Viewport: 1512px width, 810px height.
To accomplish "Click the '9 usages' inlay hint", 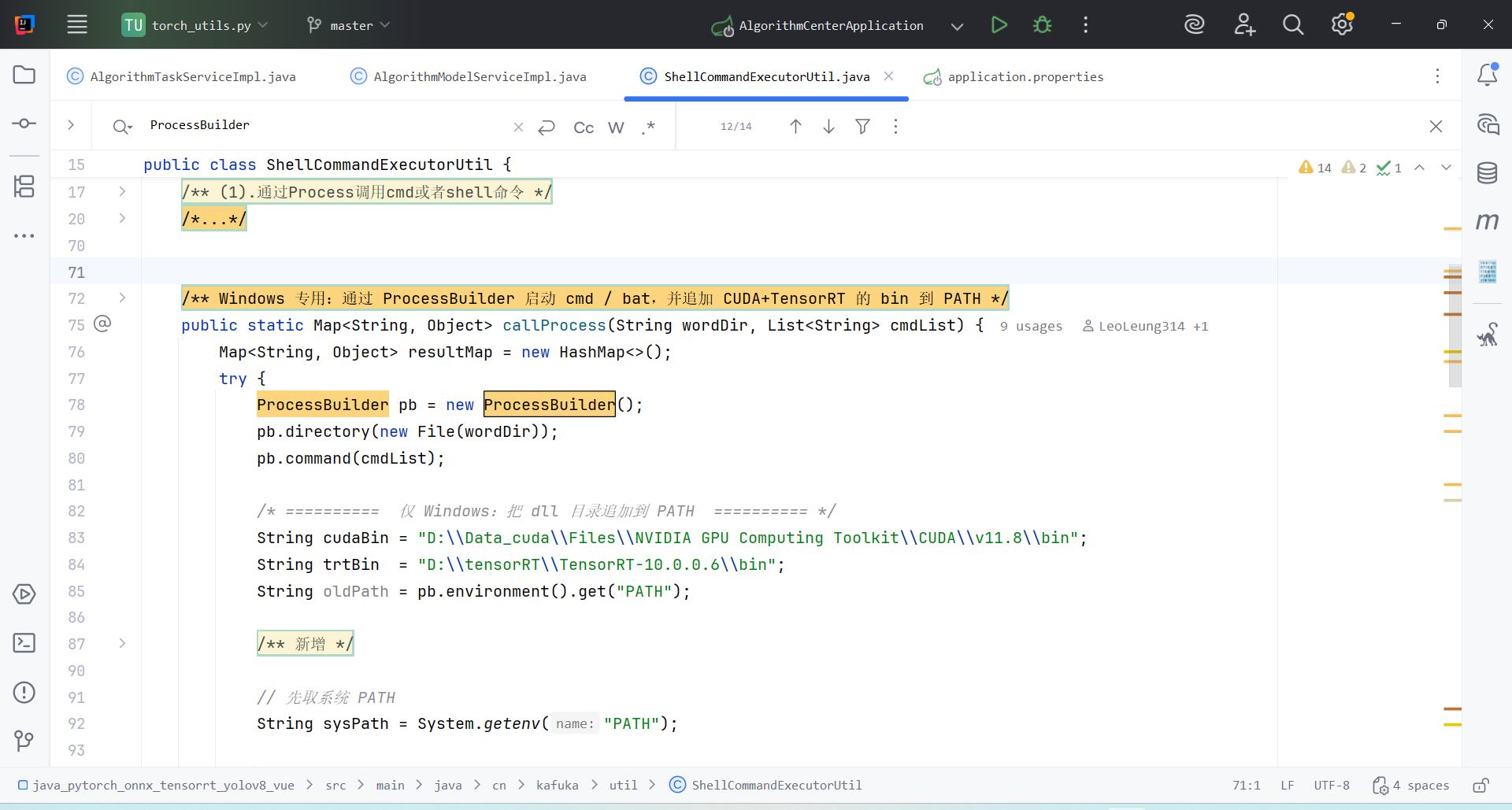I will 1031,326.
